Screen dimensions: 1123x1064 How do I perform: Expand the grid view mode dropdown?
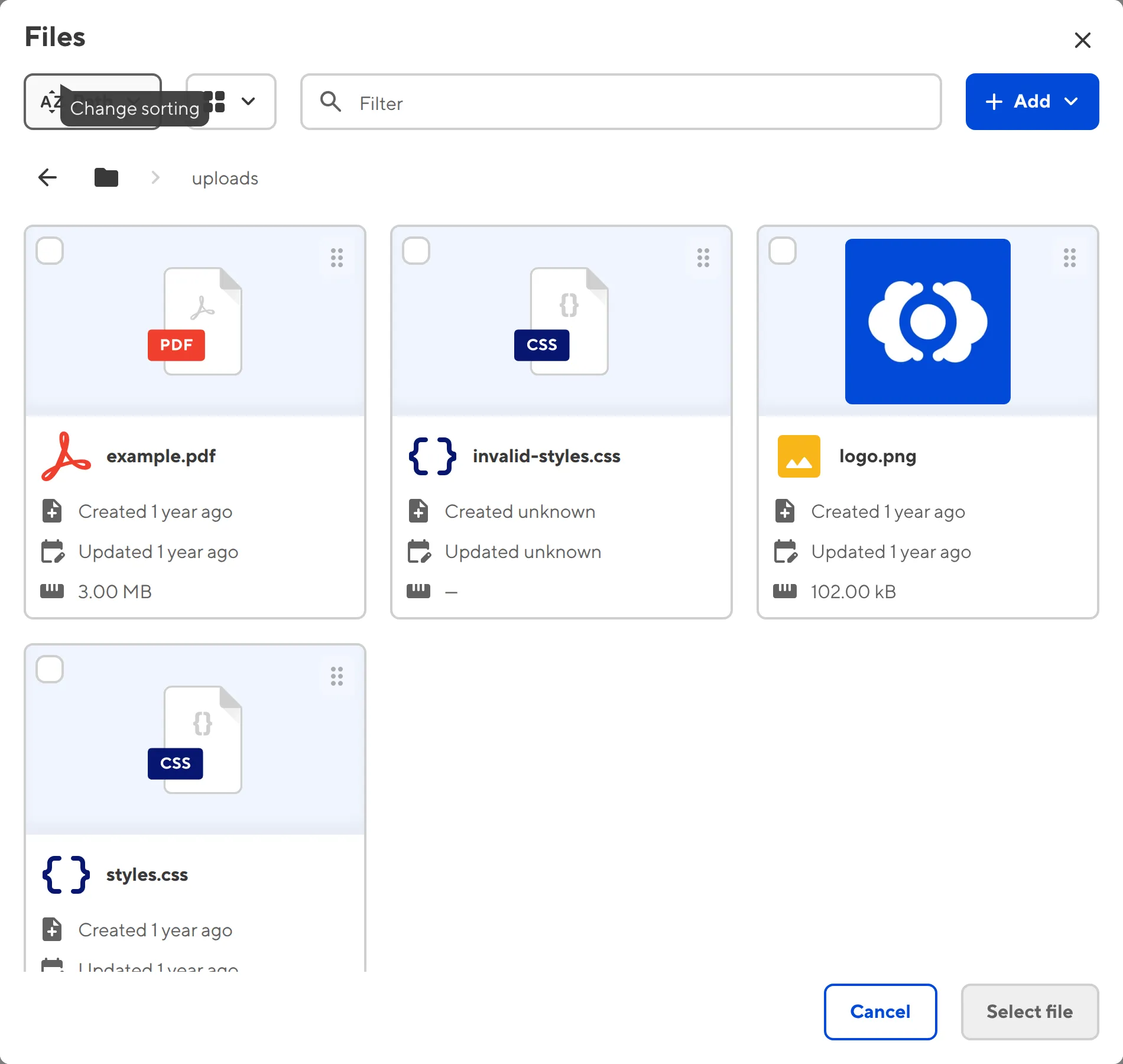pyautogui.click(x=232, y=102)
